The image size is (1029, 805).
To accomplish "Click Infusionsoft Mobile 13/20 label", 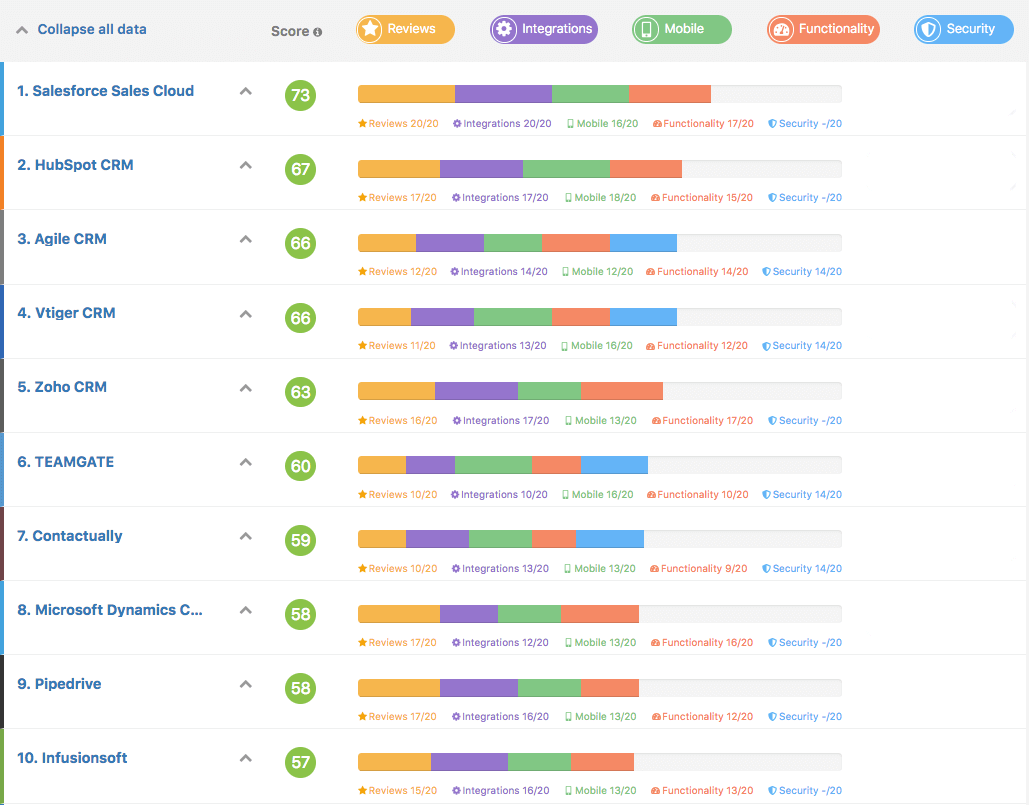I will pyautogui.click(x=600, y=791).
